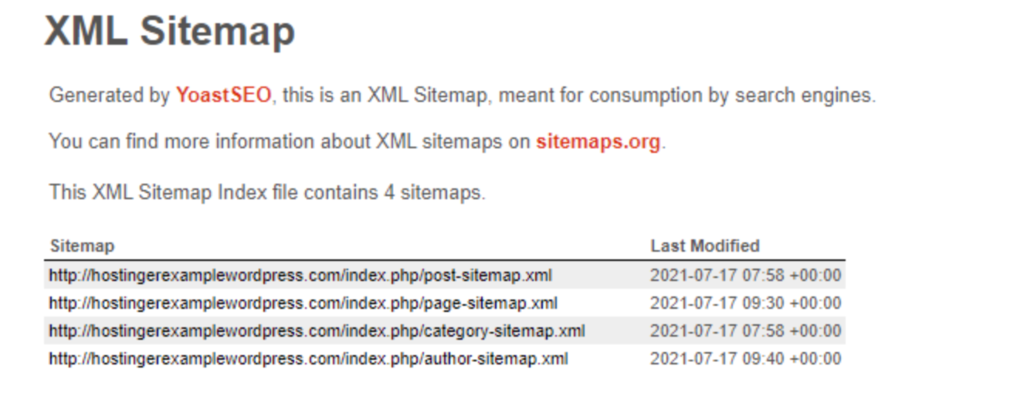This screenshot has height=420, width=1024.
Task: Click the Last Modified column header
Action: pos(705,246)
